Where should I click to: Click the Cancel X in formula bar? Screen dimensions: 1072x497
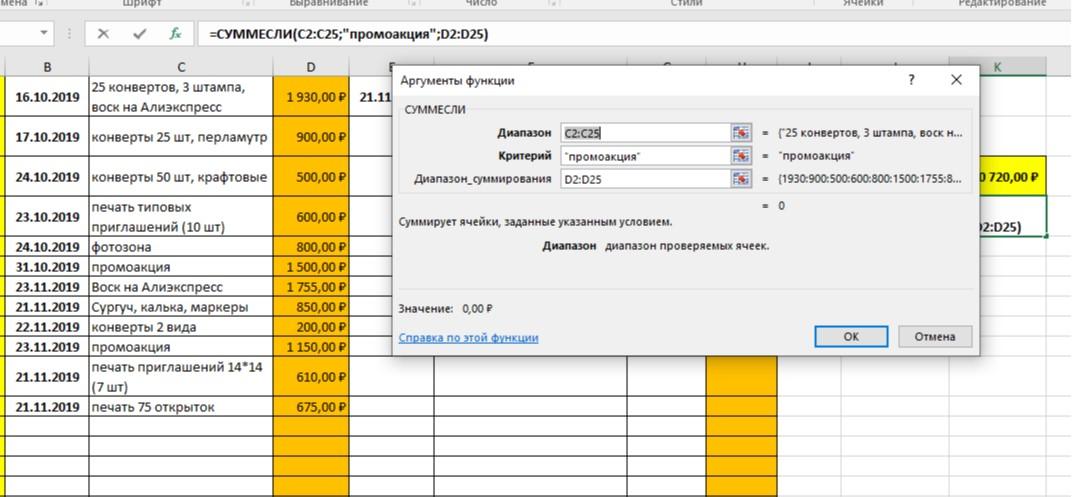(103, 34)
